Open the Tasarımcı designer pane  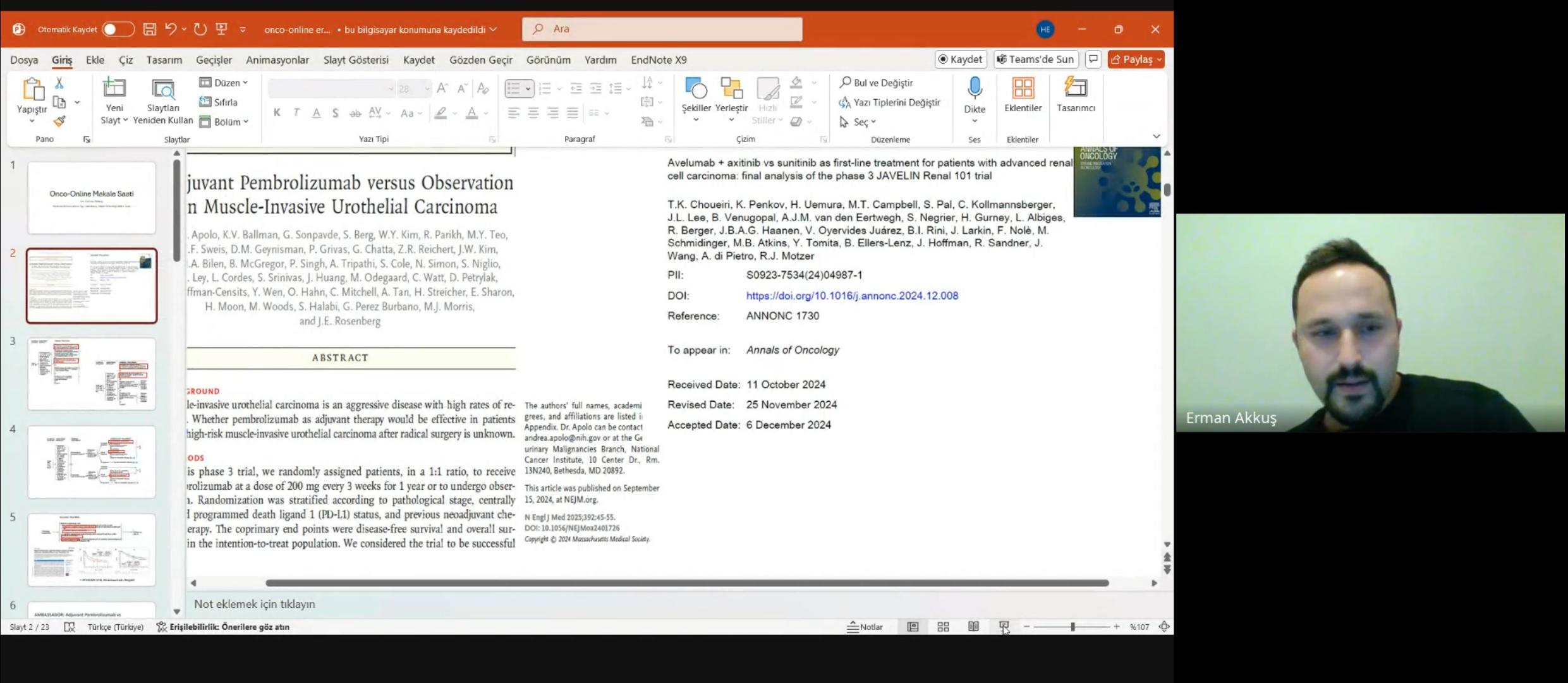point(1075,88)
